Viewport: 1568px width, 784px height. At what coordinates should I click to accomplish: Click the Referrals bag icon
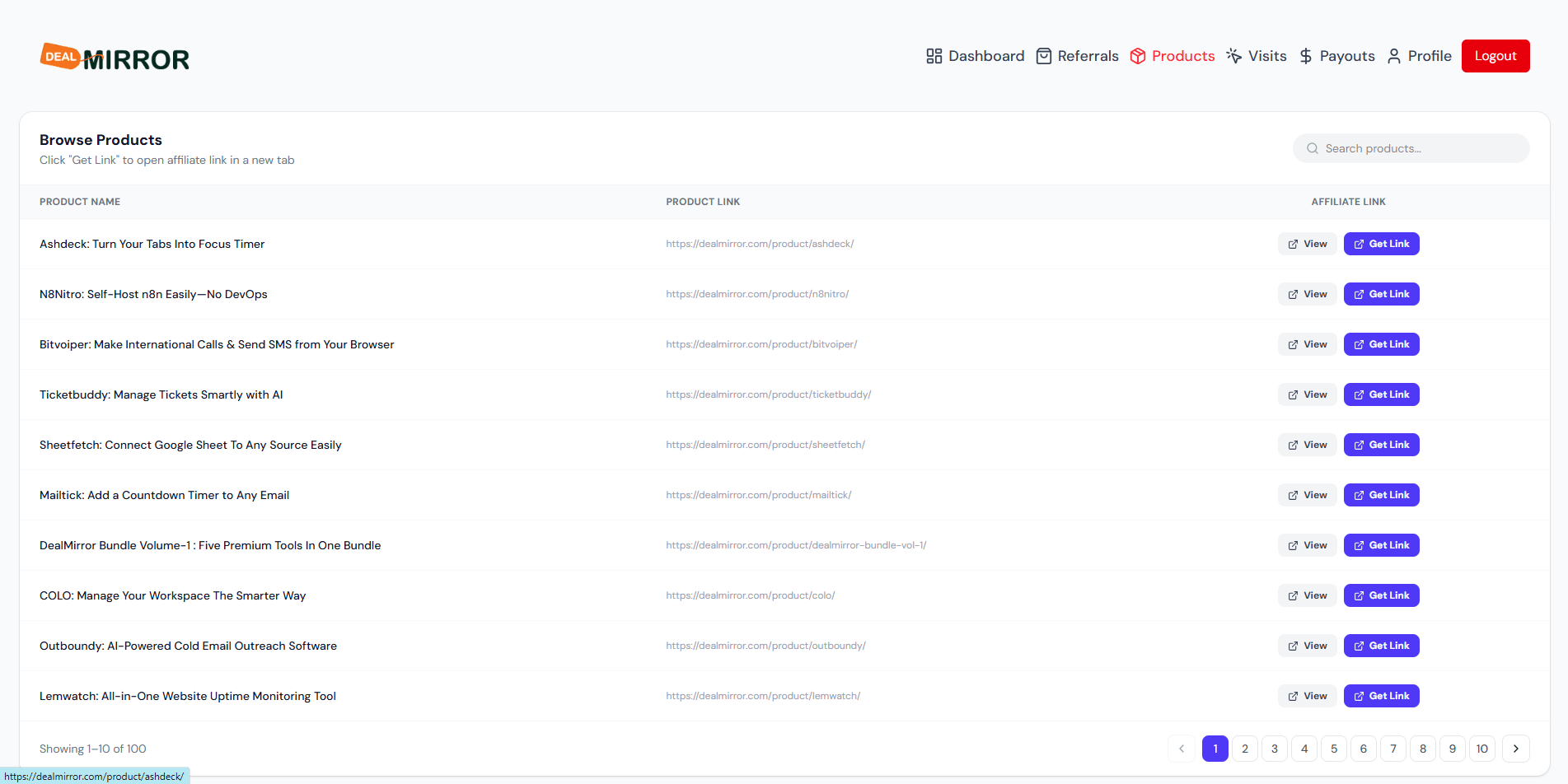(x=1043, y=56)
